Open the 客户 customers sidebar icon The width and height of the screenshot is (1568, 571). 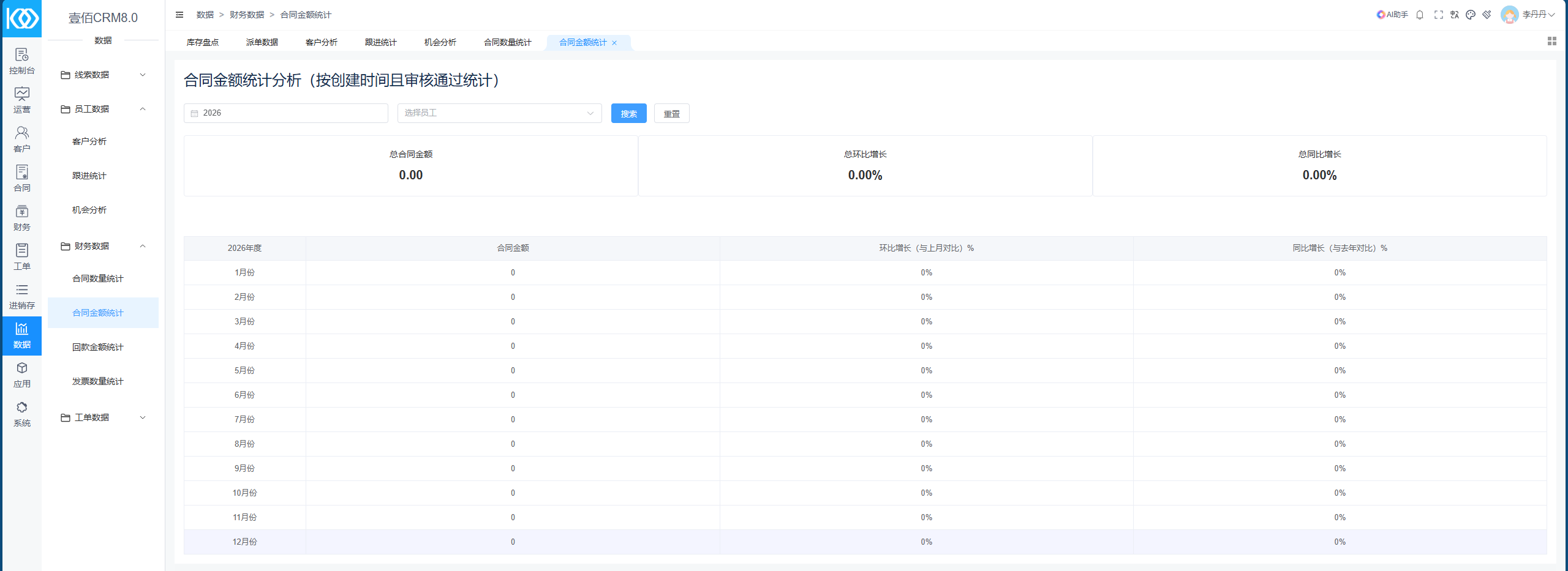[x=22, y=140]
